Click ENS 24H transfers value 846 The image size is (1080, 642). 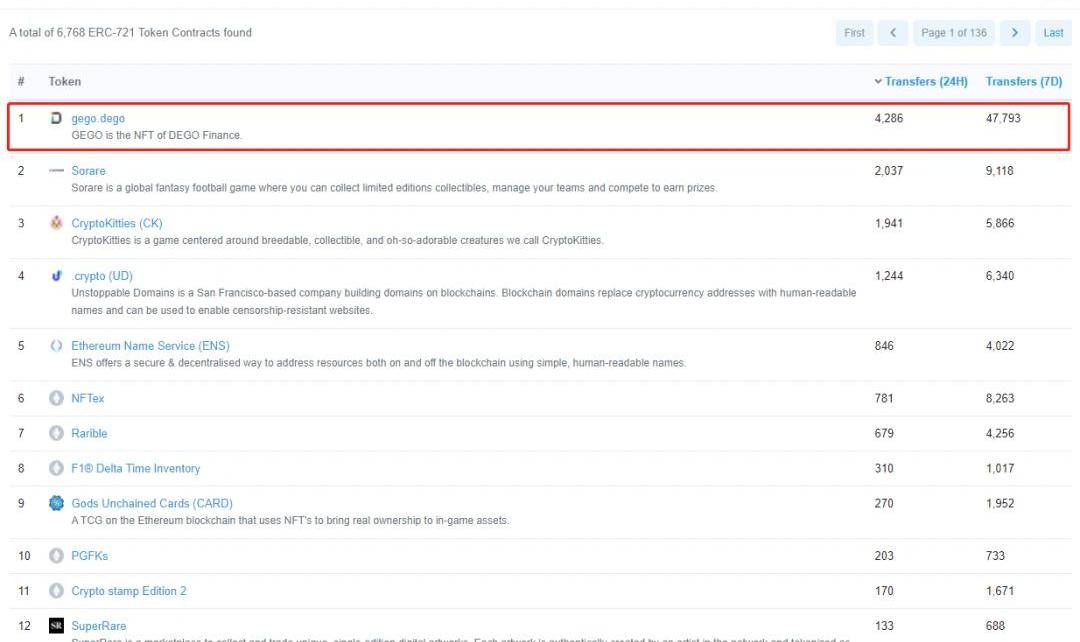pos(884,346)
